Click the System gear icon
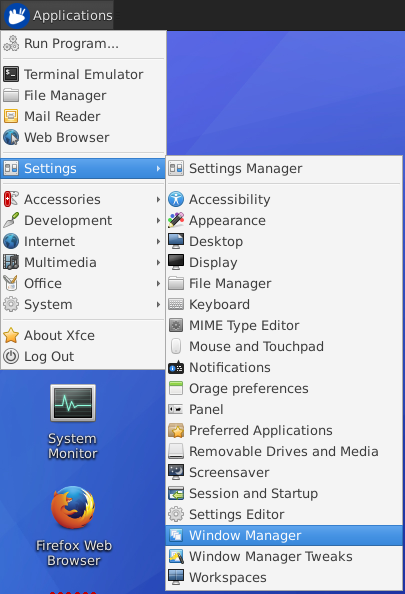The image size is (405, 594). (11, 305)
